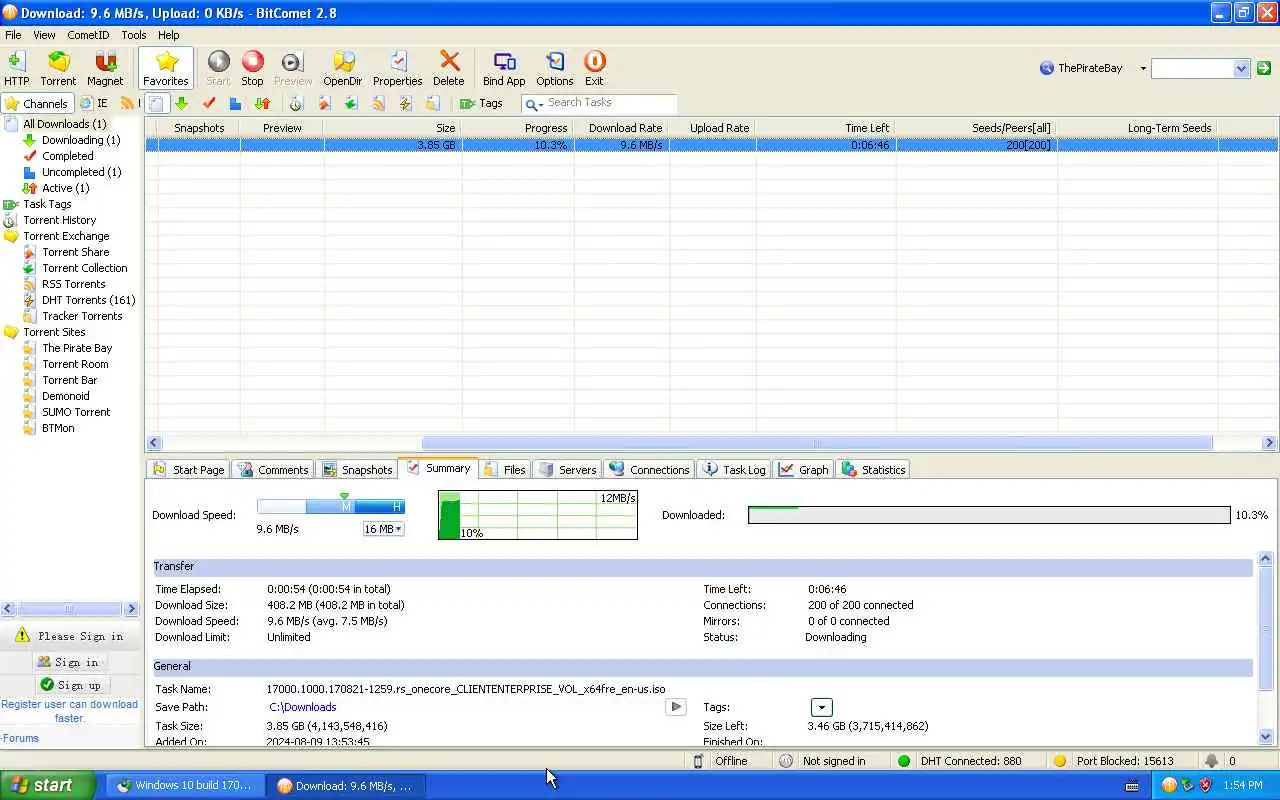Viewport: 1280px width, 800px height.
Task: Filter active tasks with up-down arrows icon
Action: click(262, 103)
